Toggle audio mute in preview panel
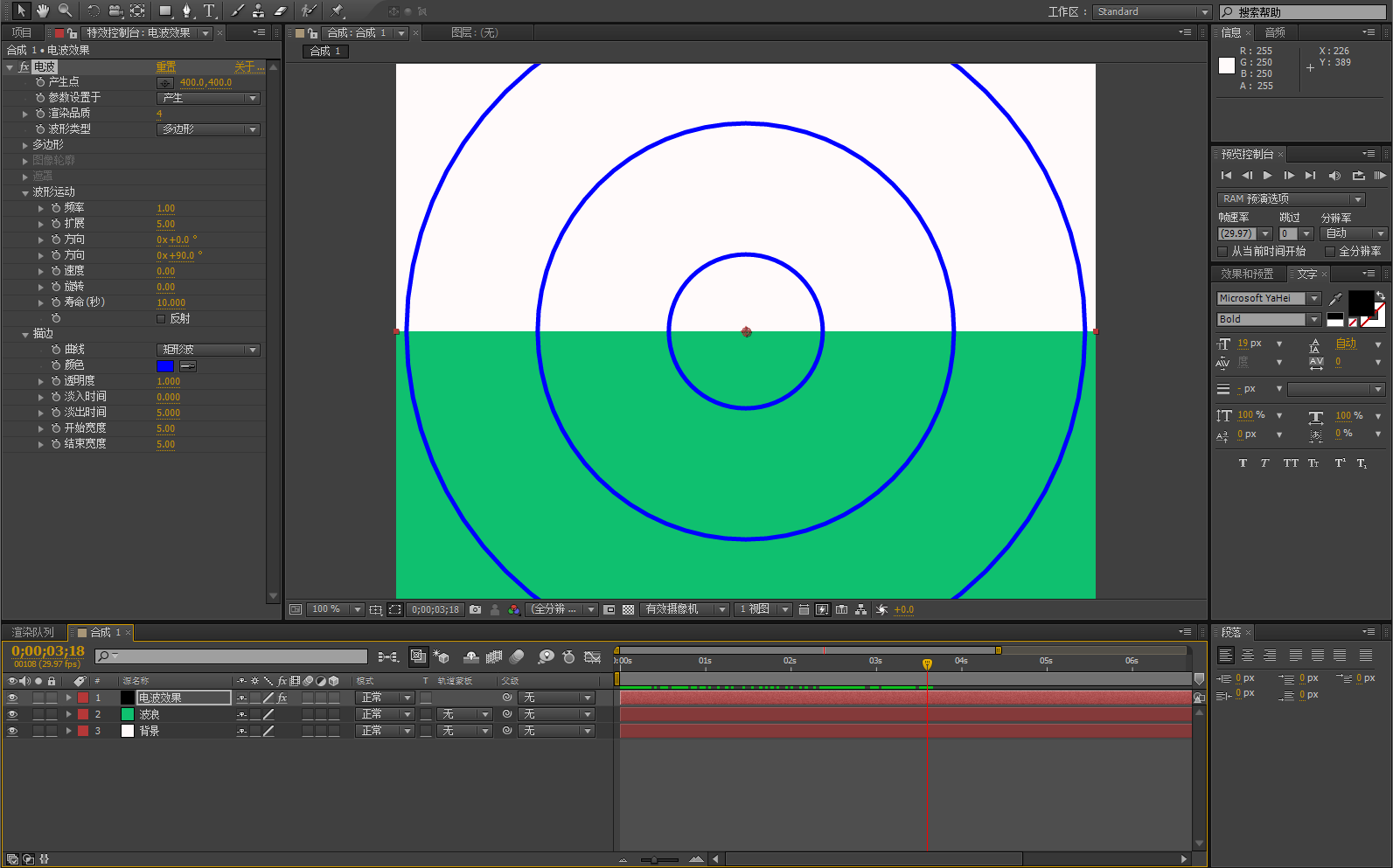The width and height of the screenshot is (1393, 868). click(x=1334, y=176)
